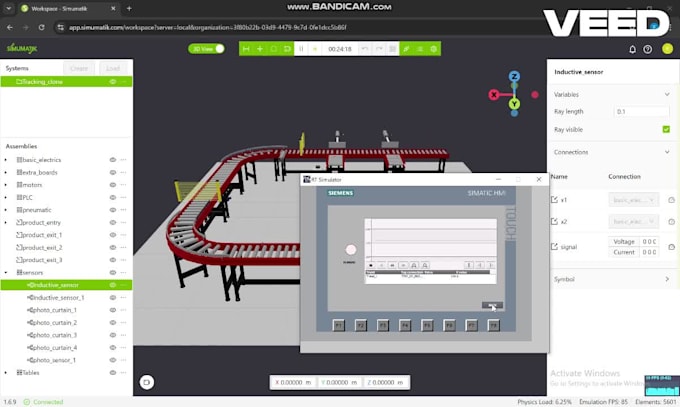Select photo_curtain_3 in the tree
This screenshot has height=407, width=680.
pos(54,335)
